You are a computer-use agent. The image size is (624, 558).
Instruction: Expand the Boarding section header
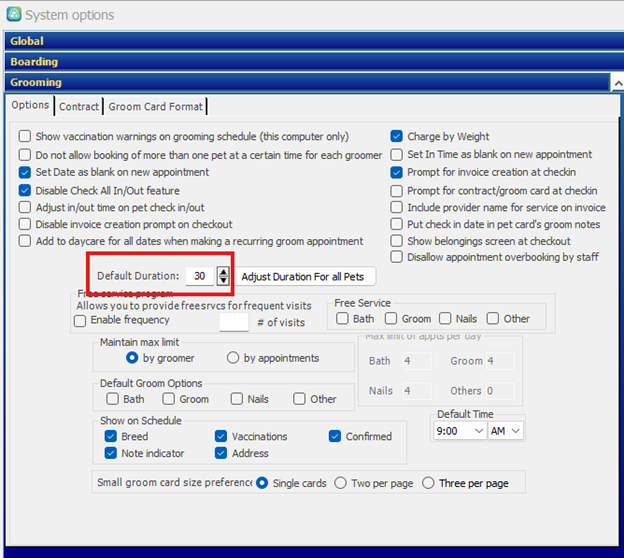click(x=314, y=62)
